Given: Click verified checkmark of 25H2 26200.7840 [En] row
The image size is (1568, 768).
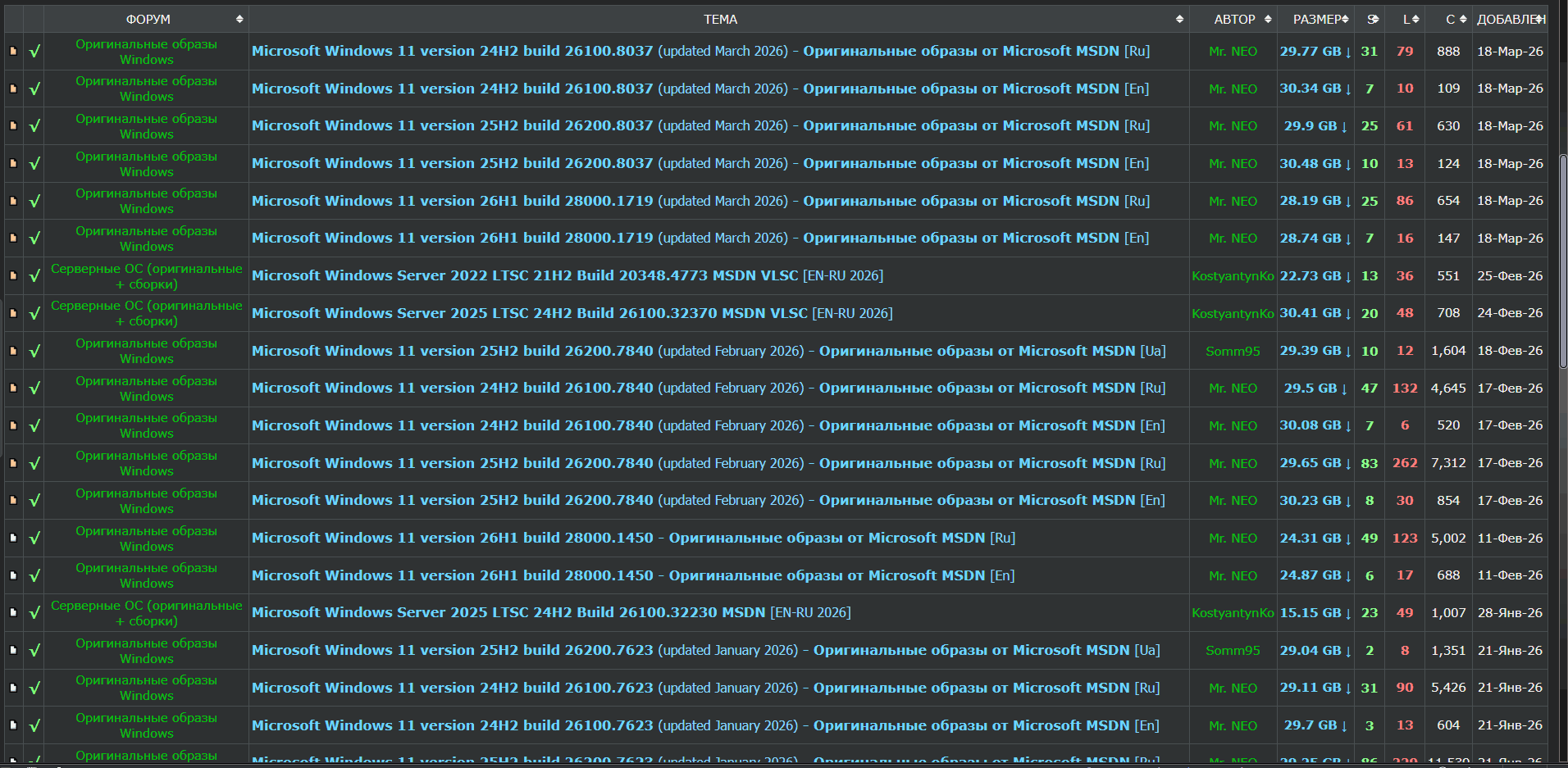Looking at the screenshot, I should 34,500.
